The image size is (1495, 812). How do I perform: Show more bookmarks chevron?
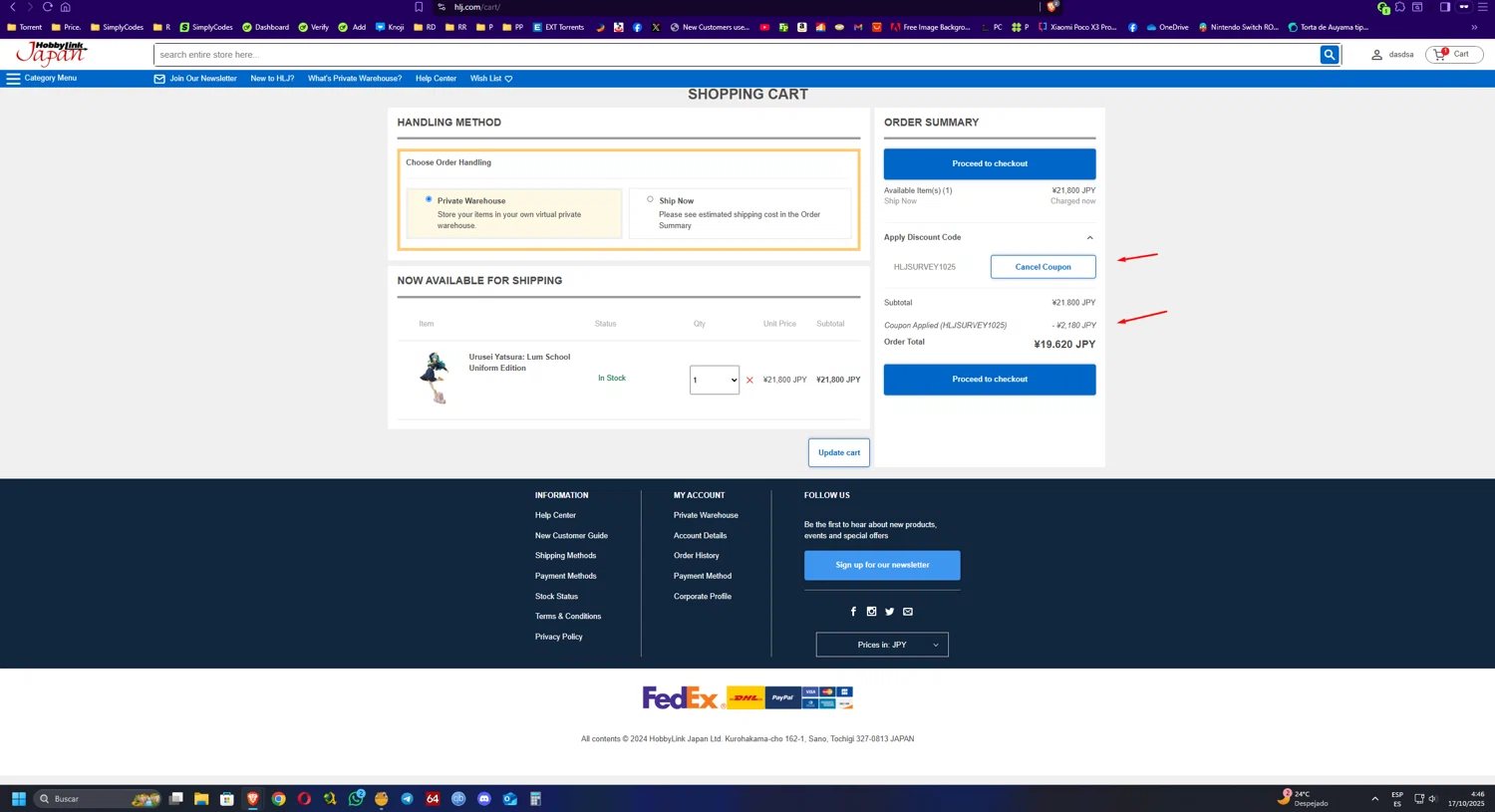pos(1474,27)
